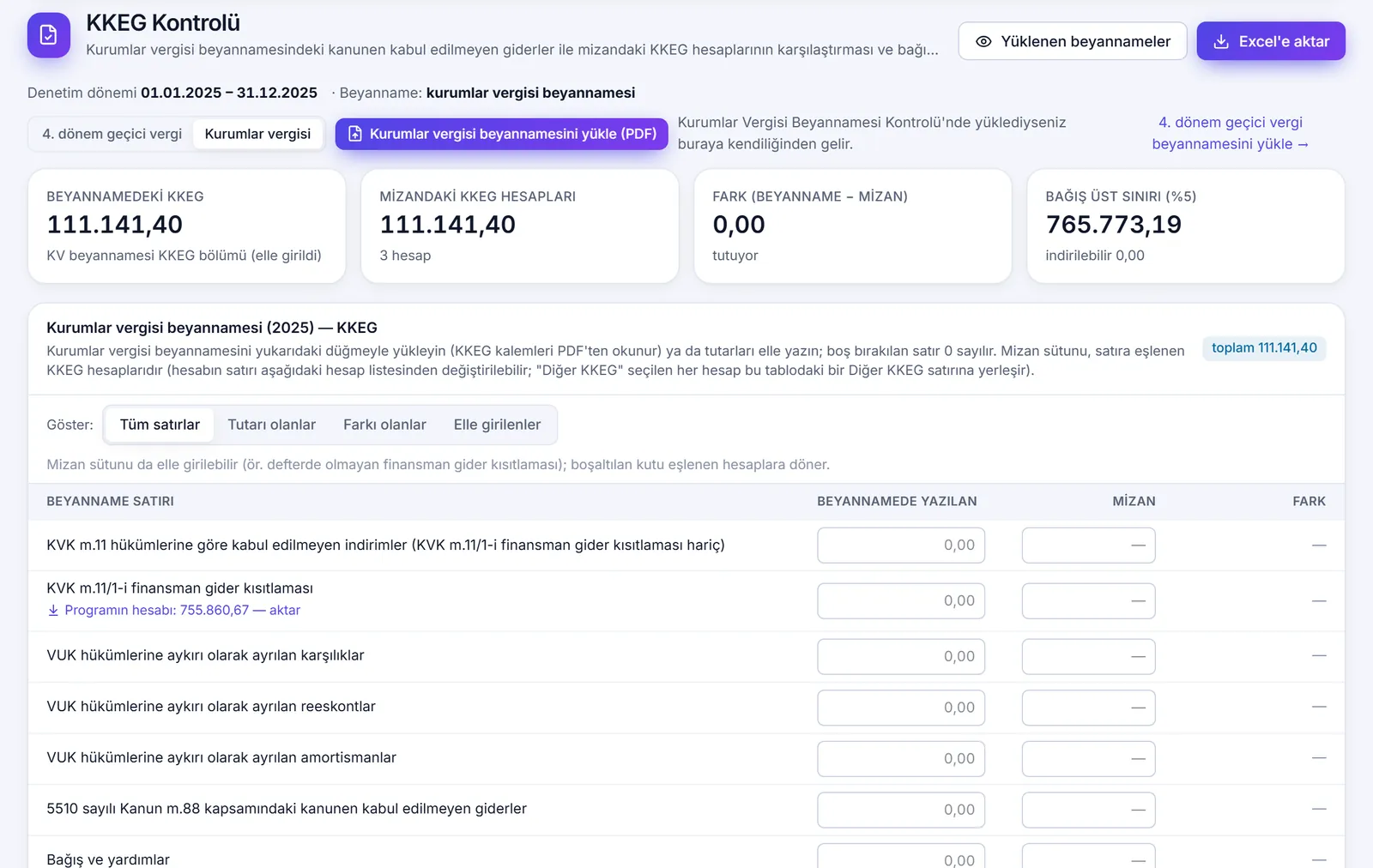This screenshot has height=868, width=1373.
Task: Click the BEYANNAMEDE YAZILAN column header
Action: [897, 502]
